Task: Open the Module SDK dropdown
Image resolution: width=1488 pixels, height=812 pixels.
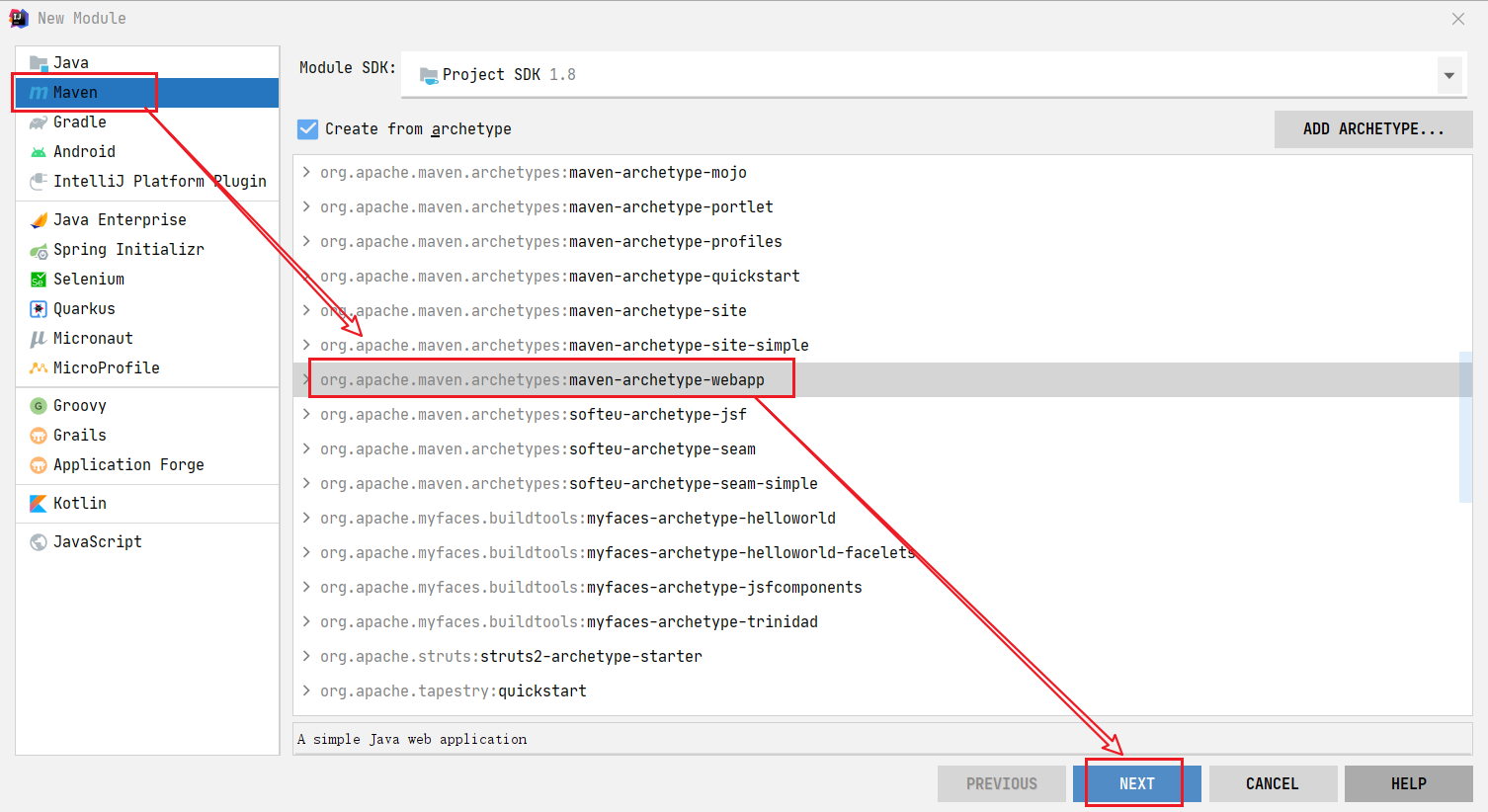Action: pos(1448,75)
